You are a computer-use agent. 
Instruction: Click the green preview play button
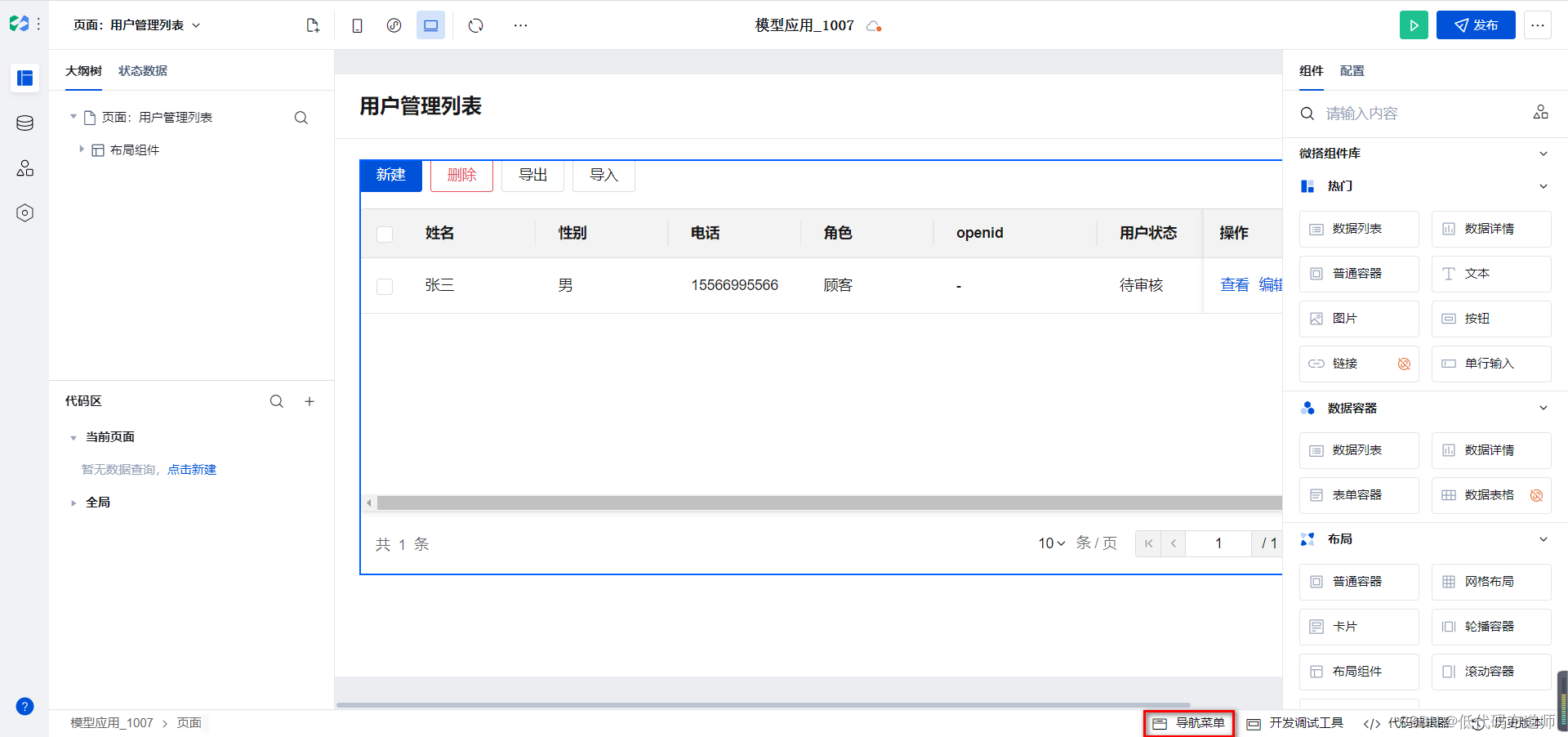1414,25
